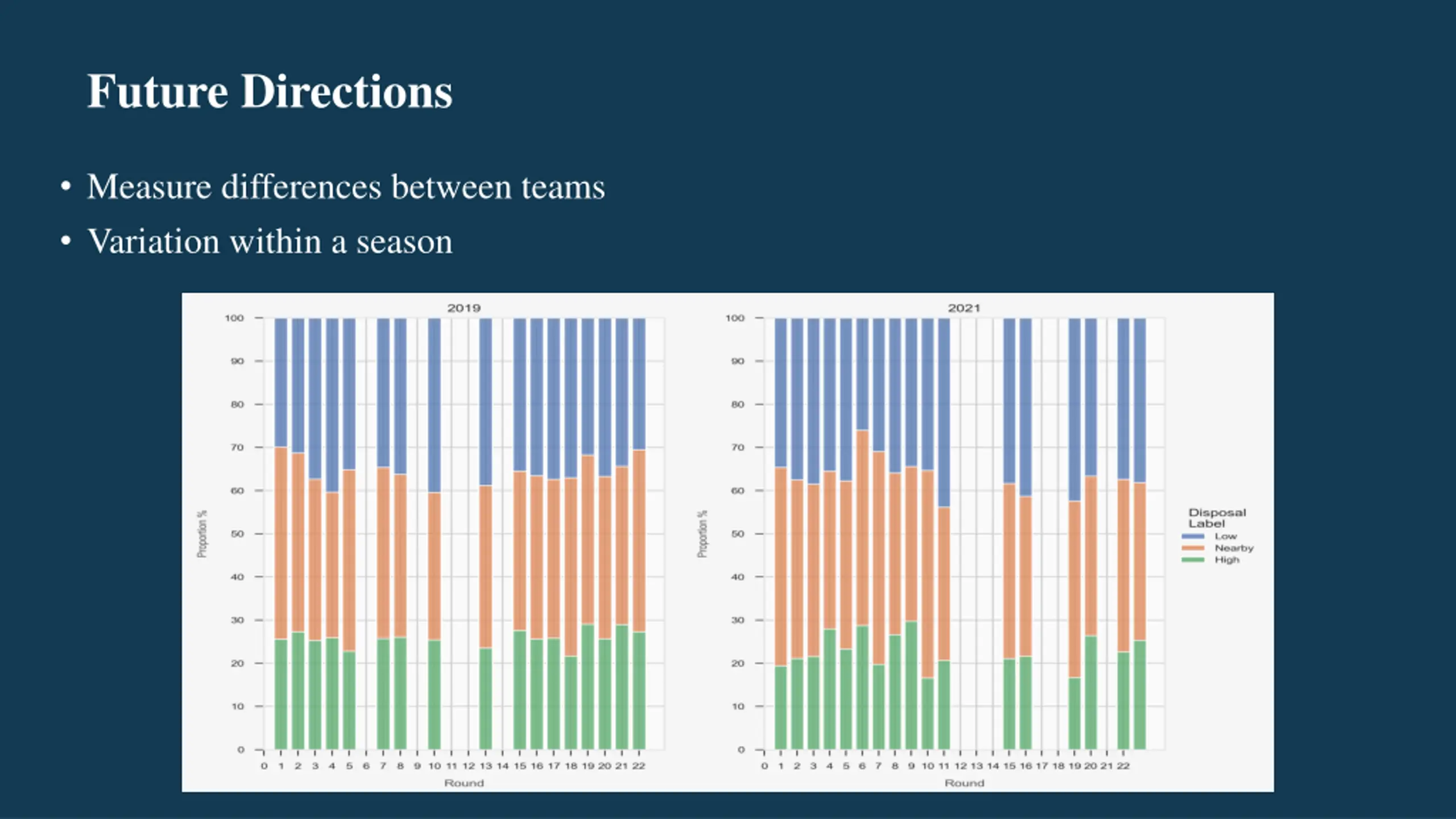This screenshot has height=819, width=1456.
Task: Click the Round 13 bar in 2019 chart
Action: coord(485,533)
